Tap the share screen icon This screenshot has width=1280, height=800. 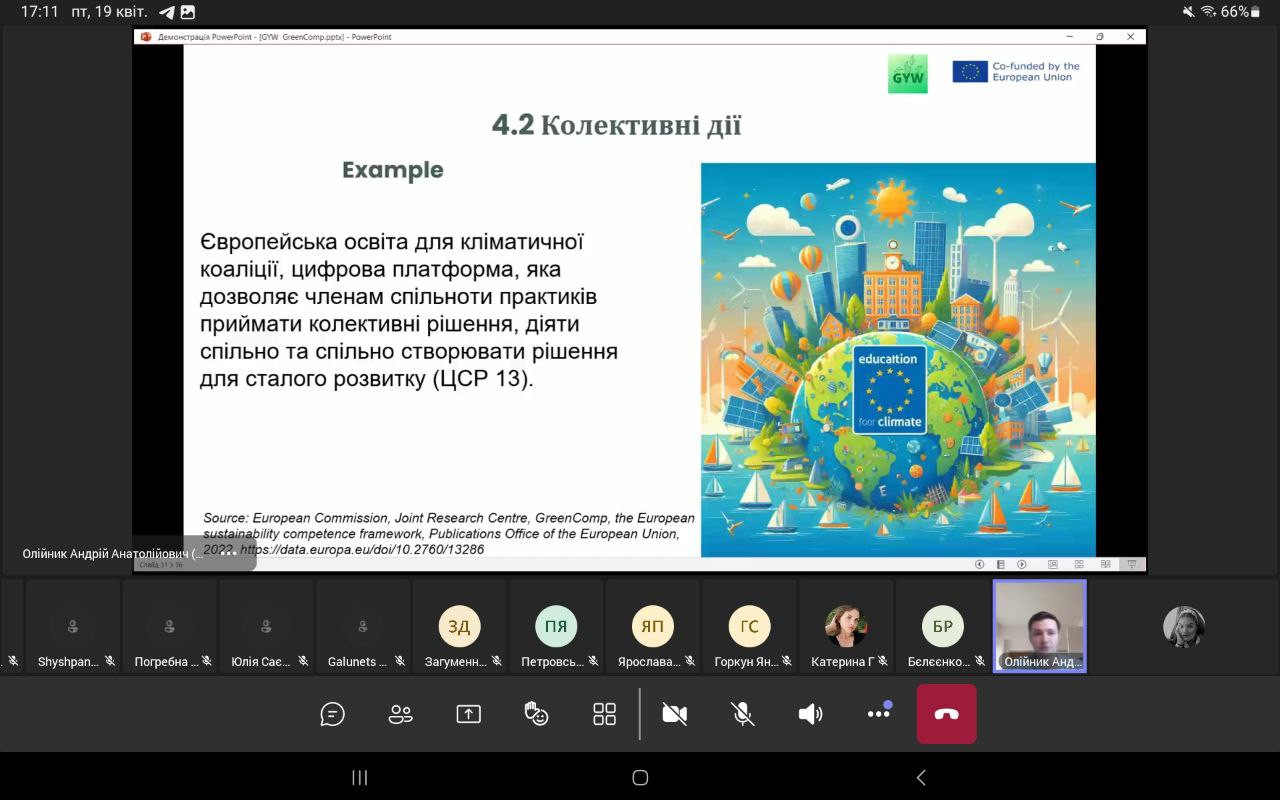468,714
